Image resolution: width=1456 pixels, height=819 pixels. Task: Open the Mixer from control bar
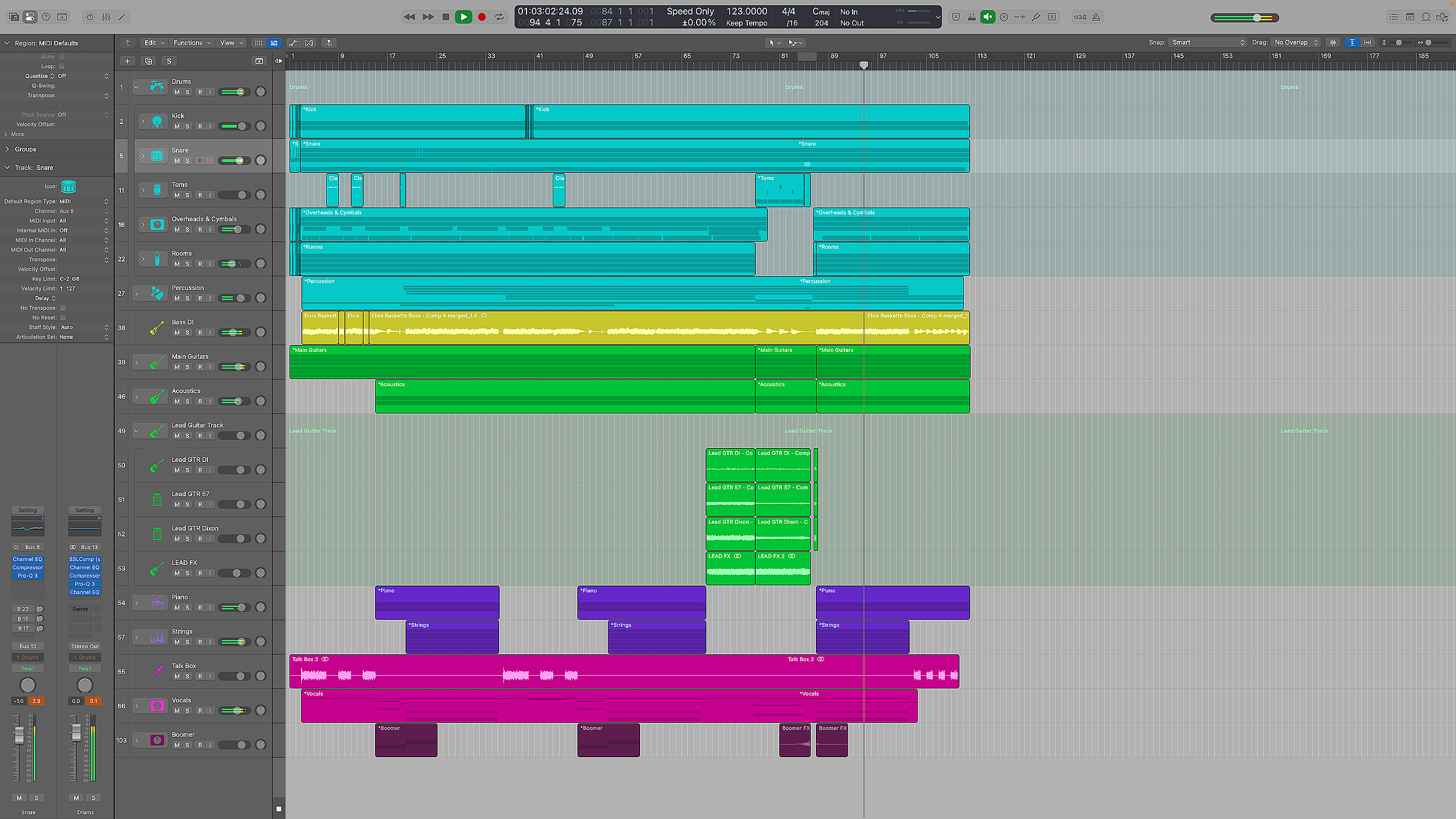tap(106, 17)
